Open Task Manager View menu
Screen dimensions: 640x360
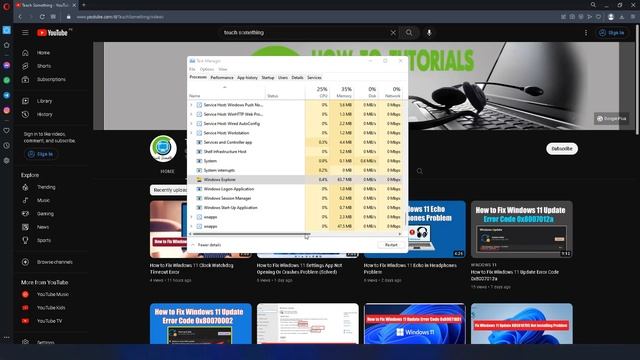click(222, 69)
